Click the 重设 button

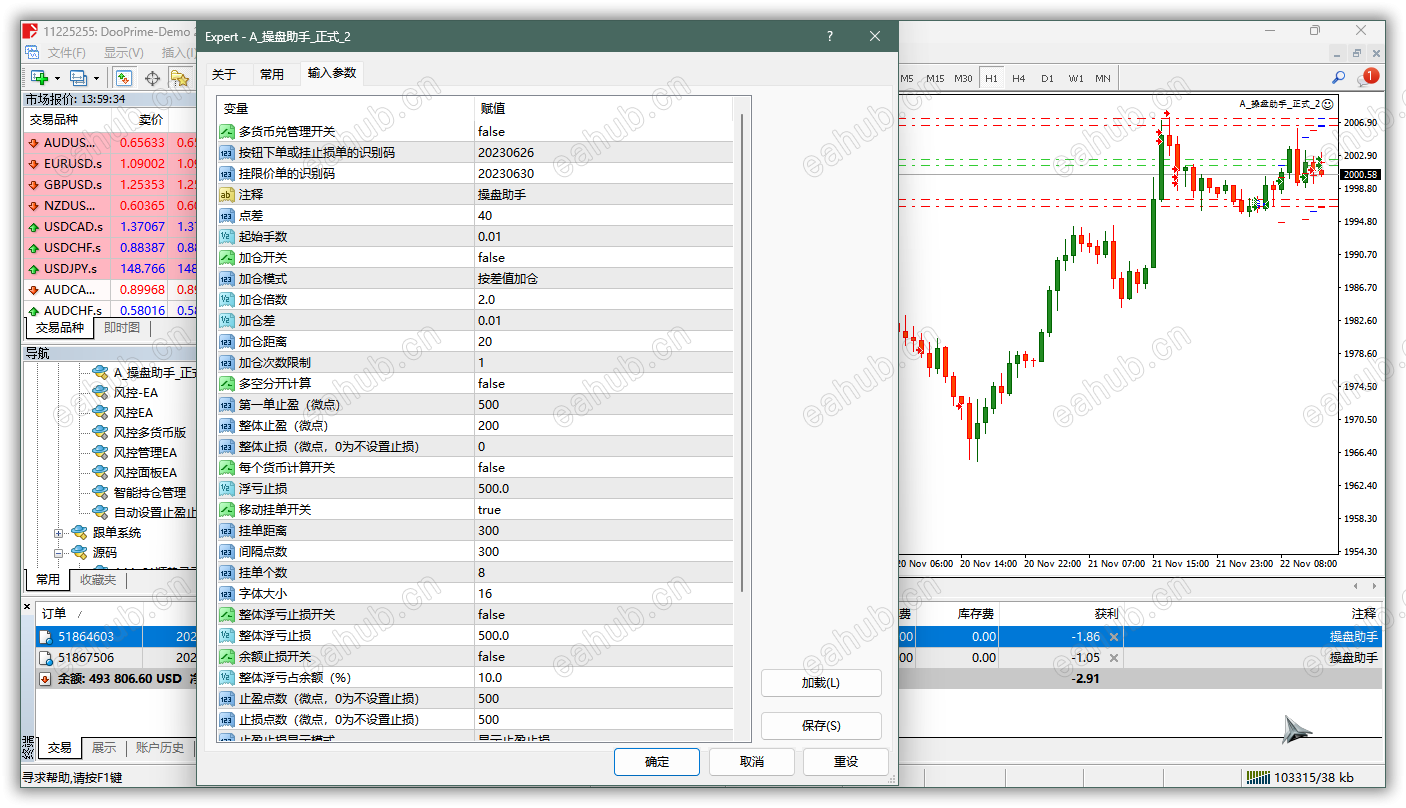[x=846, y=761]
